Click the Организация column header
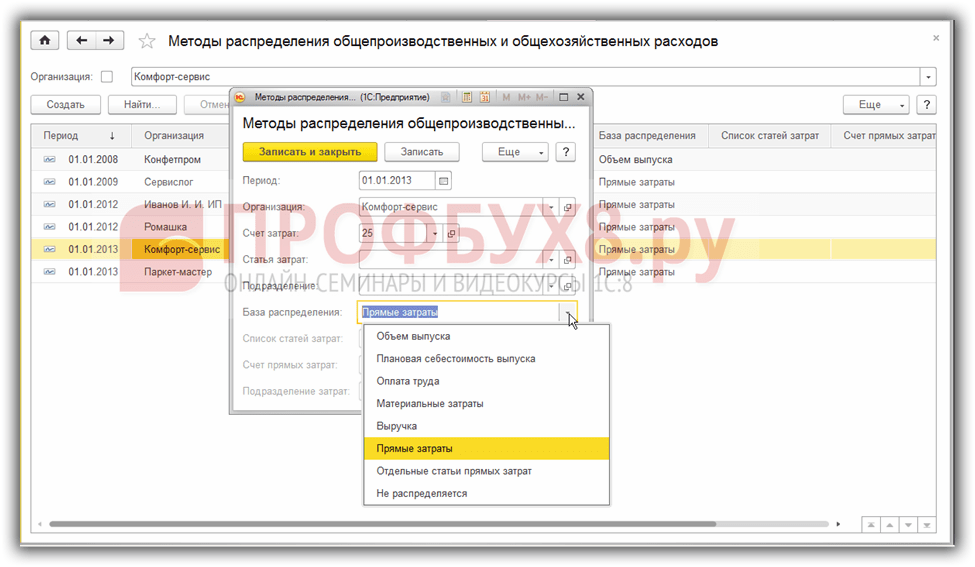The width and height of the screenshot is (975, 567). [x=180, y=136]
